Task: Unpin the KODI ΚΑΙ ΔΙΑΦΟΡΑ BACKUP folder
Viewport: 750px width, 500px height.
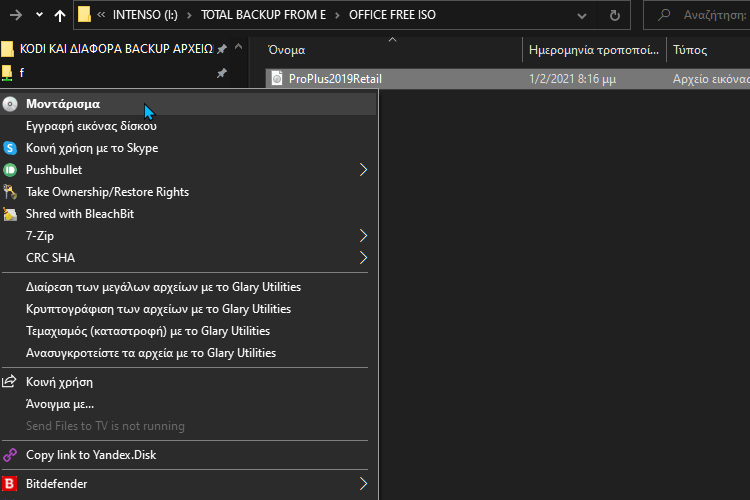Action: 222,49
